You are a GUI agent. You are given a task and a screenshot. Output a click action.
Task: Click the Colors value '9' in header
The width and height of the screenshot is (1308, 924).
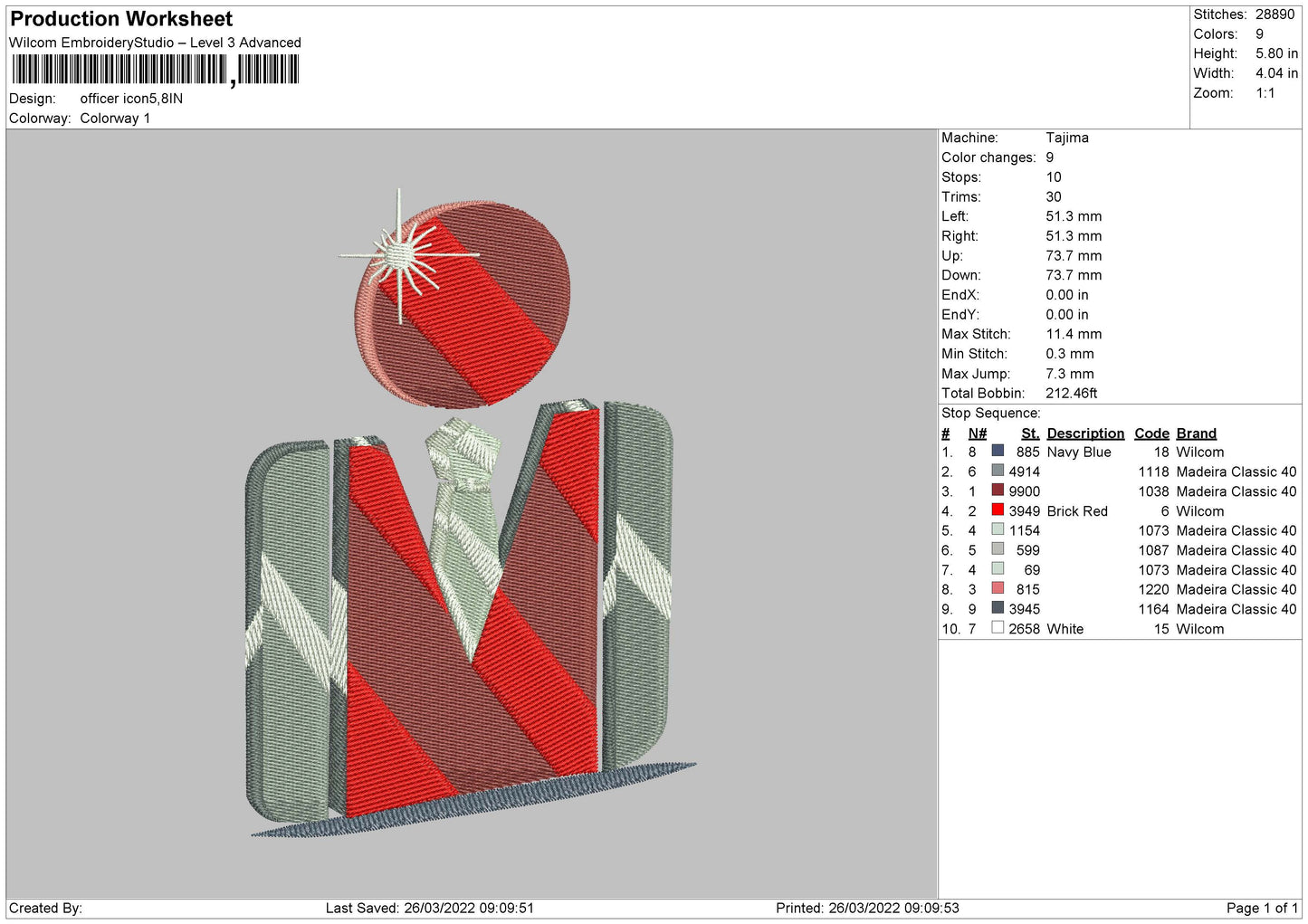1260,34
